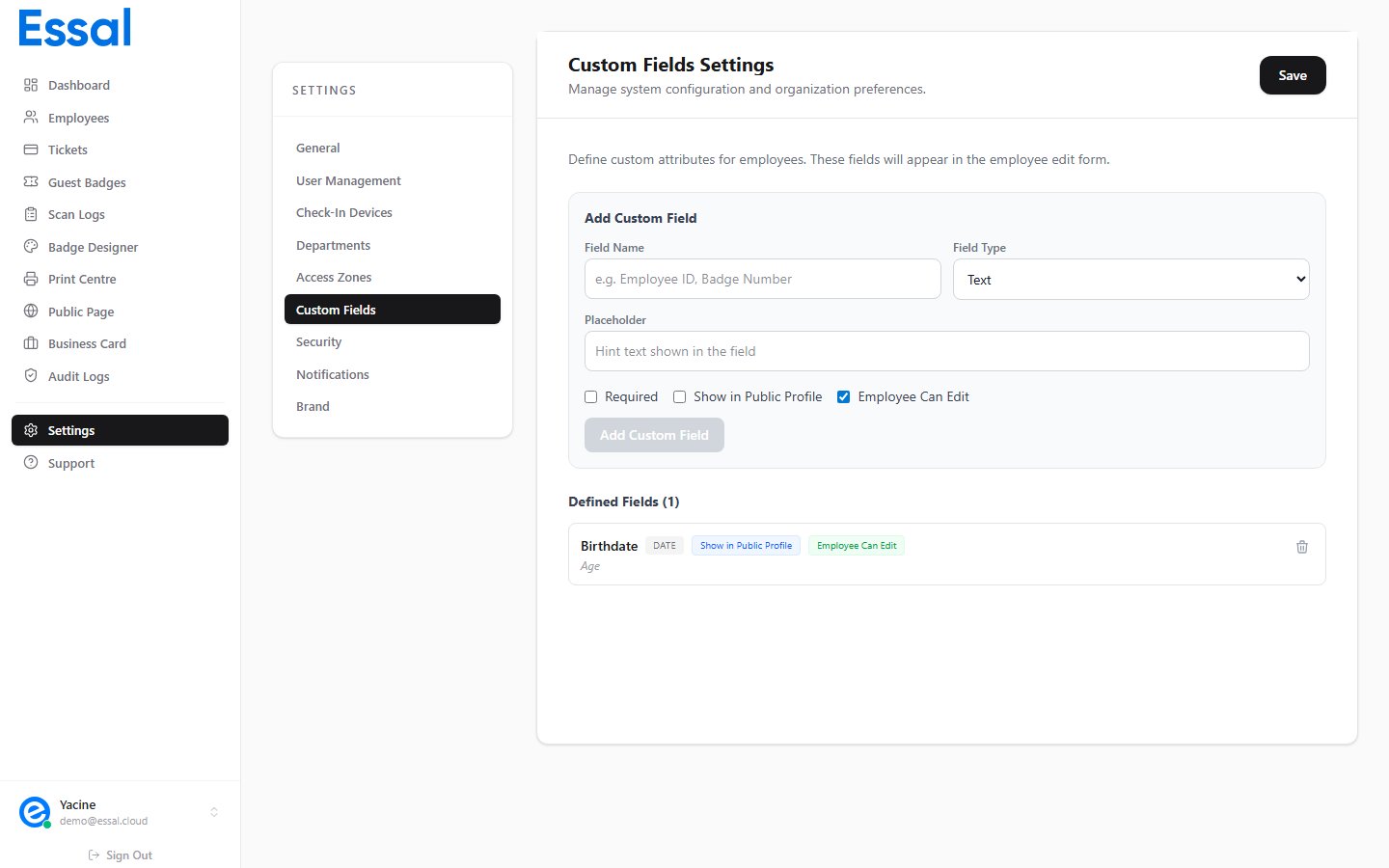Click the Settings gear icon
The image size is (1389, 868).
[x=31, y=430]
